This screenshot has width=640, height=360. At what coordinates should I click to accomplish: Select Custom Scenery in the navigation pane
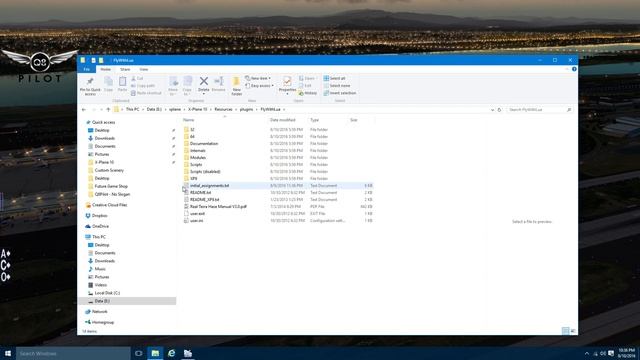(109, 170)
